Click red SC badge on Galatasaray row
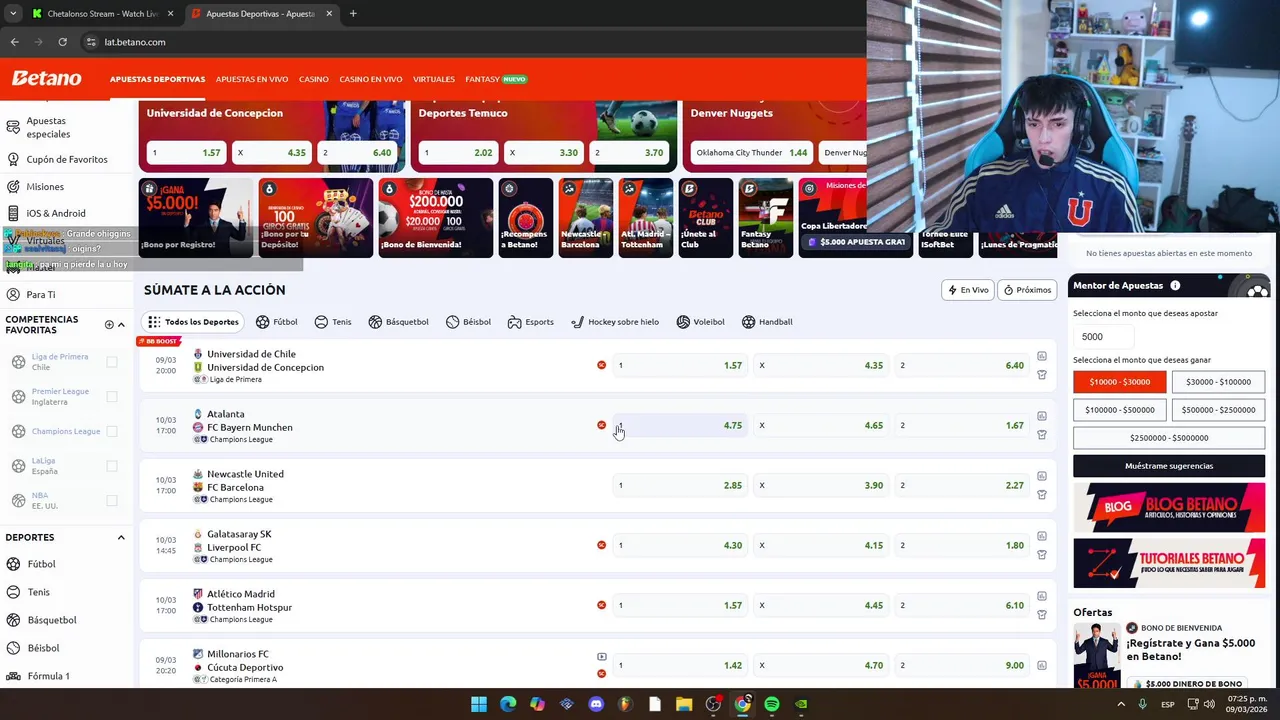The height and width of the screenshot is (720, 1280). click(601, 545)
